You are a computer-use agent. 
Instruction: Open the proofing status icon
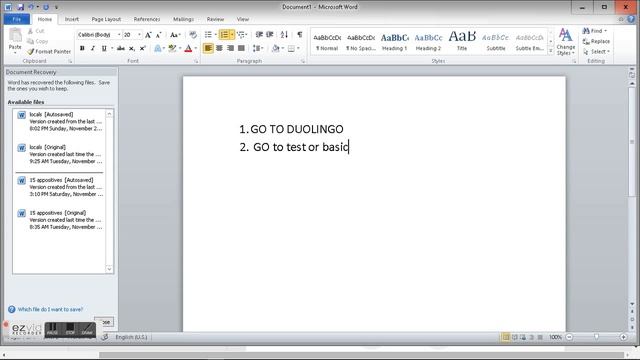[105, 337]
